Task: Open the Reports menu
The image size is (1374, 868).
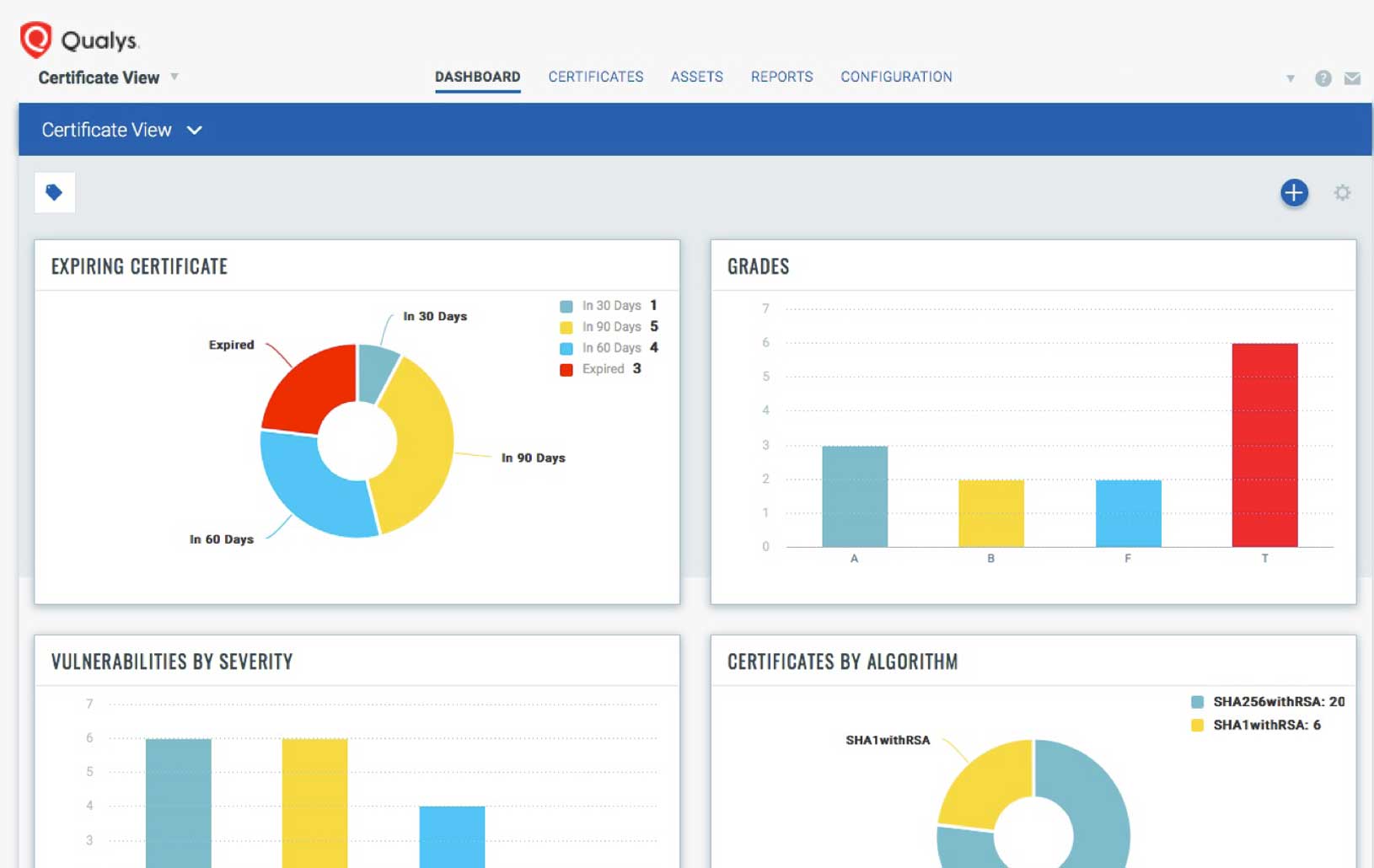Action: (781, 77)
